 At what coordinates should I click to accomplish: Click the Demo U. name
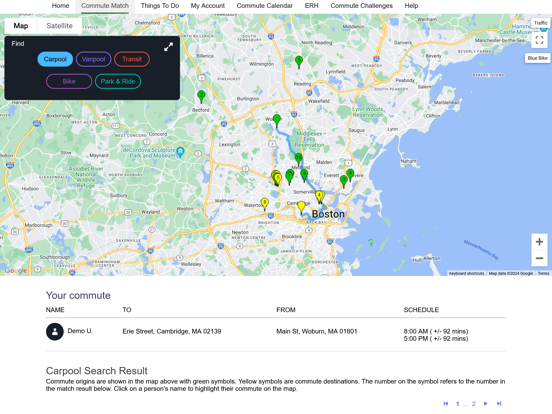80,331
